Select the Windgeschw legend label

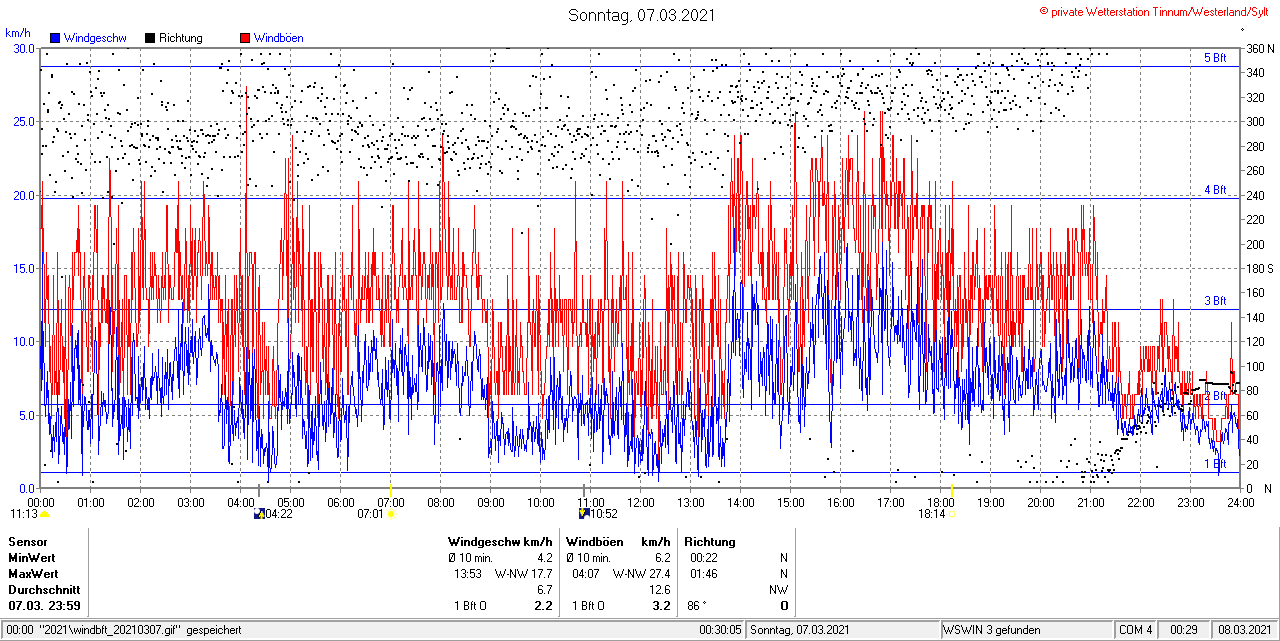click(95, 38)
